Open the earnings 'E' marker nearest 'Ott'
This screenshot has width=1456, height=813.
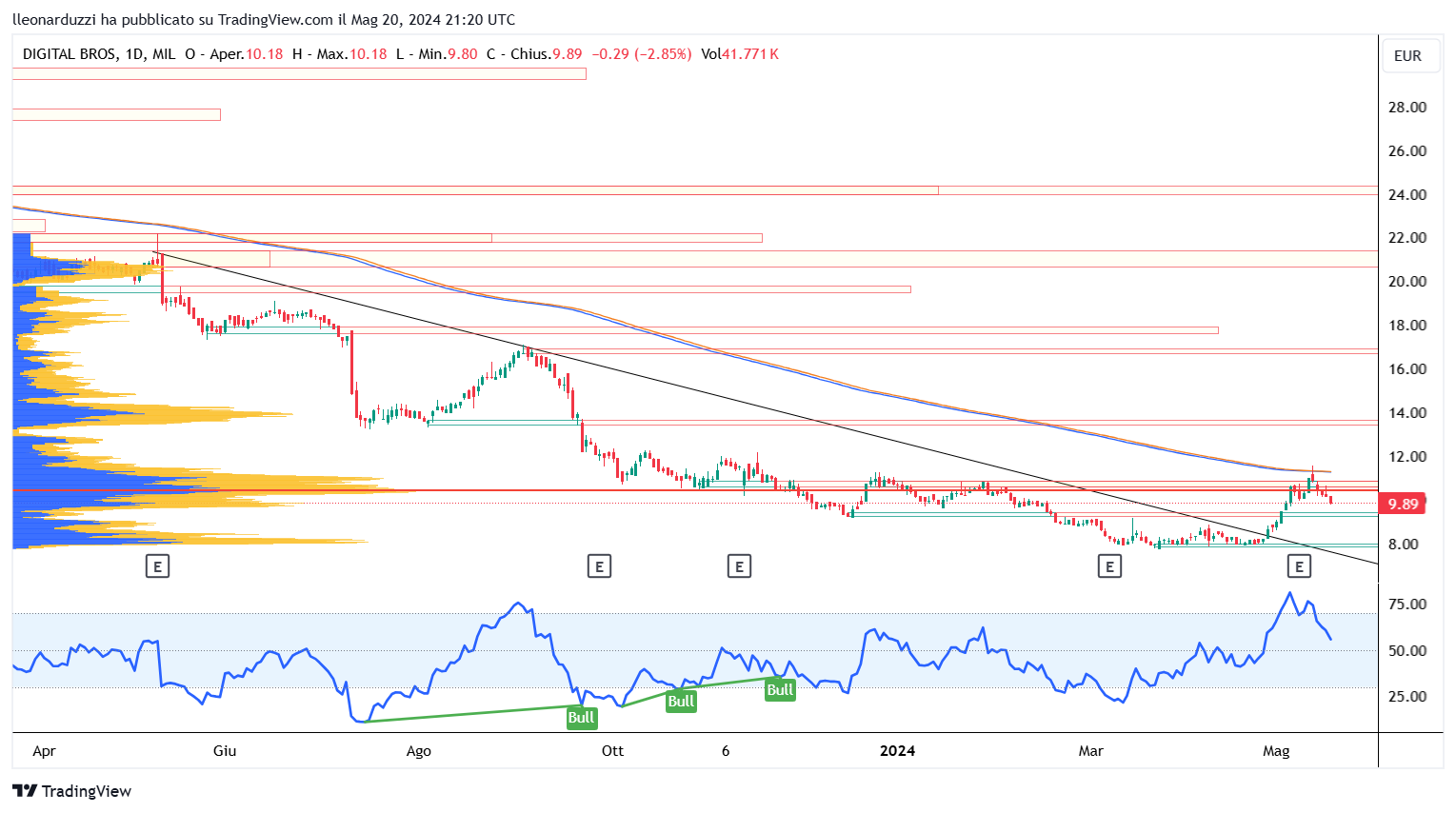click(599, 566)
